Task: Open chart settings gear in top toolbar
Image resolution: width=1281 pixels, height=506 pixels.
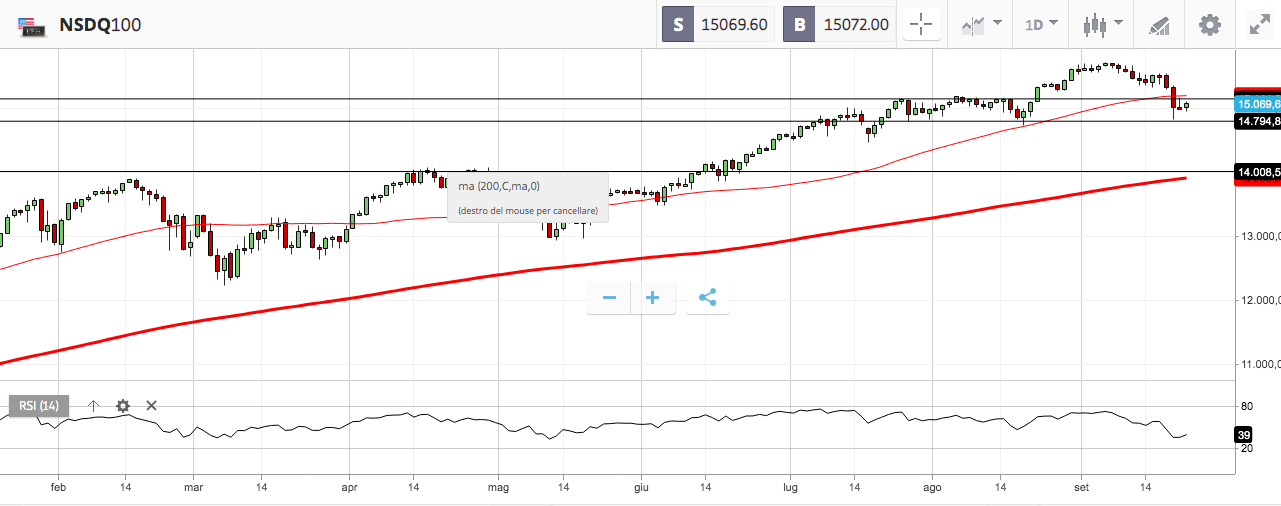Action: [x=1209, y=24]
